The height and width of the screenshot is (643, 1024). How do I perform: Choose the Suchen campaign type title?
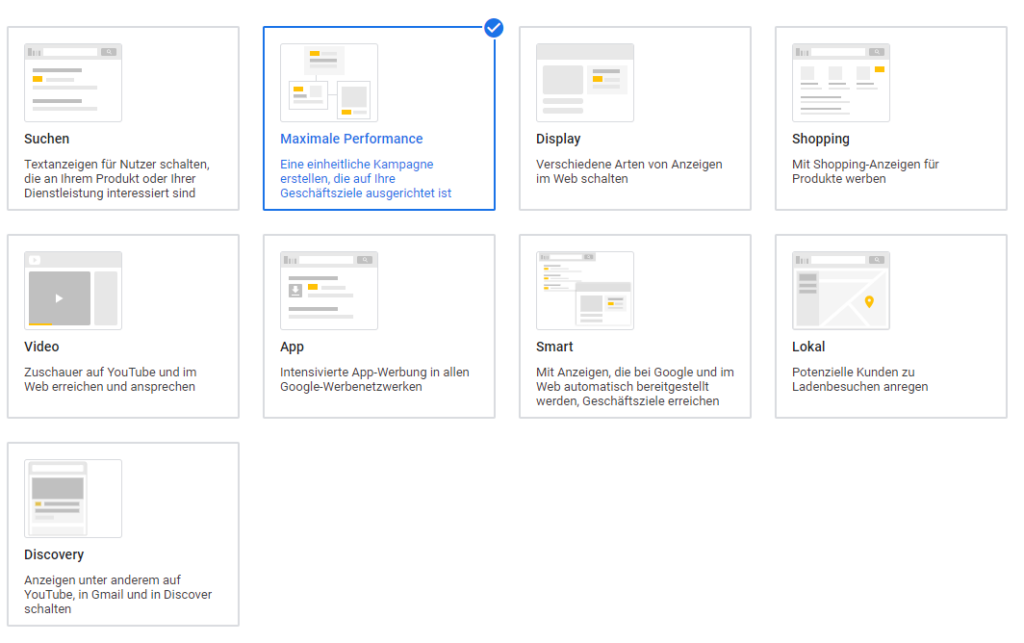tap(47, 139)
